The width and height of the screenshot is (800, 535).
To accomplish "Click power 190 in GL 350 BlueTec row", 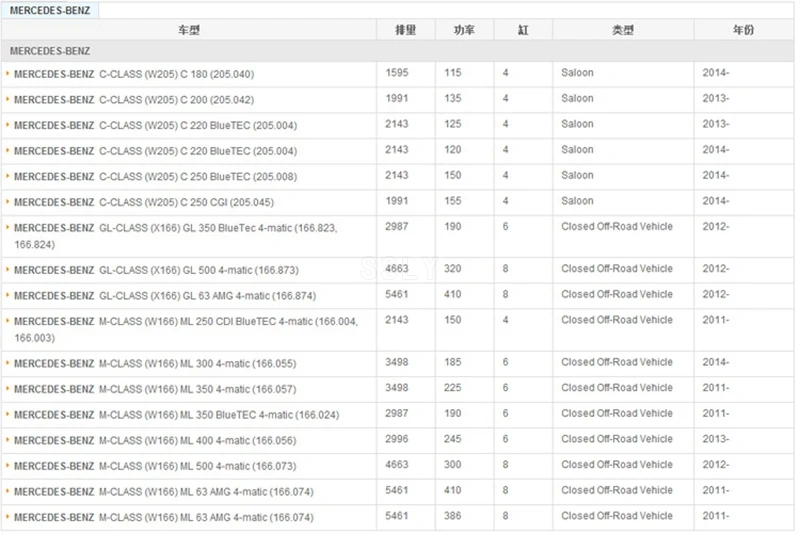I will [453, 226].
